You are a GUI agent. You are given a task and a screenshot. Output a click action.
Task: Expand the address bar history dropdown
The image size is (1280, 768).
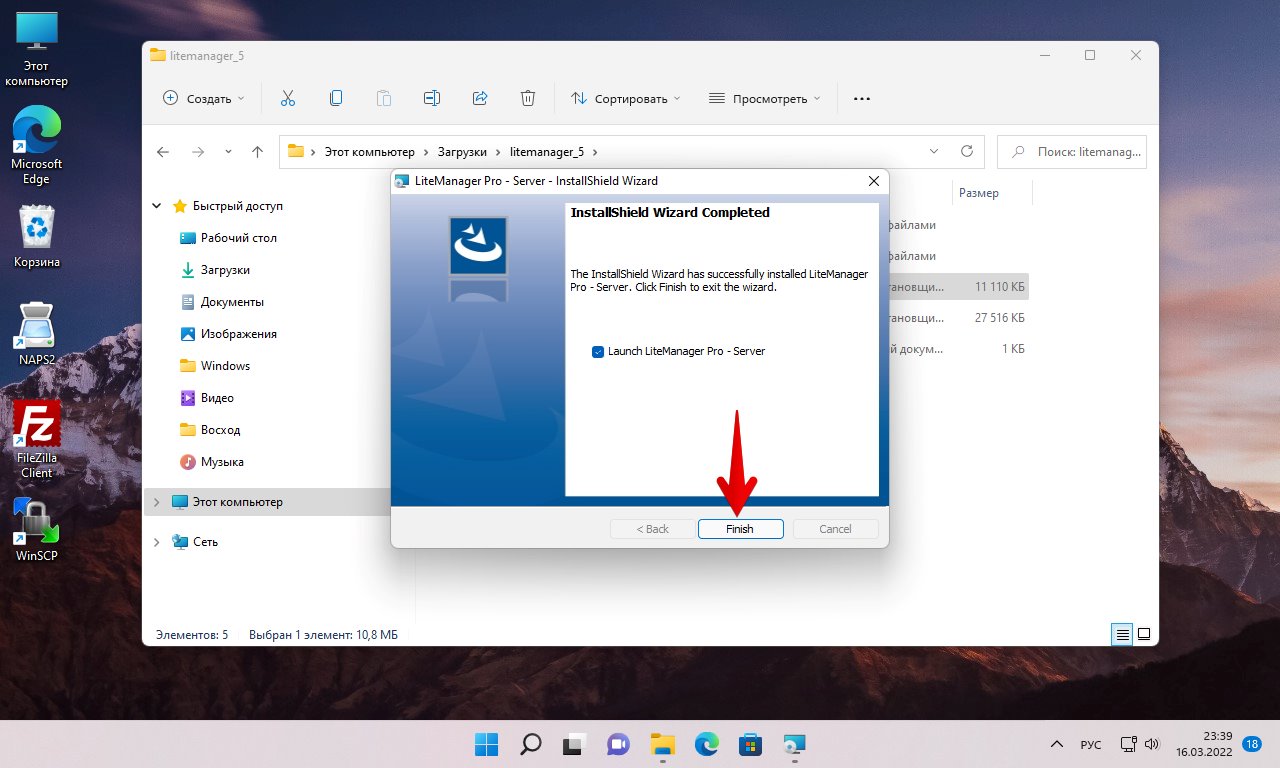coord(934,152)
